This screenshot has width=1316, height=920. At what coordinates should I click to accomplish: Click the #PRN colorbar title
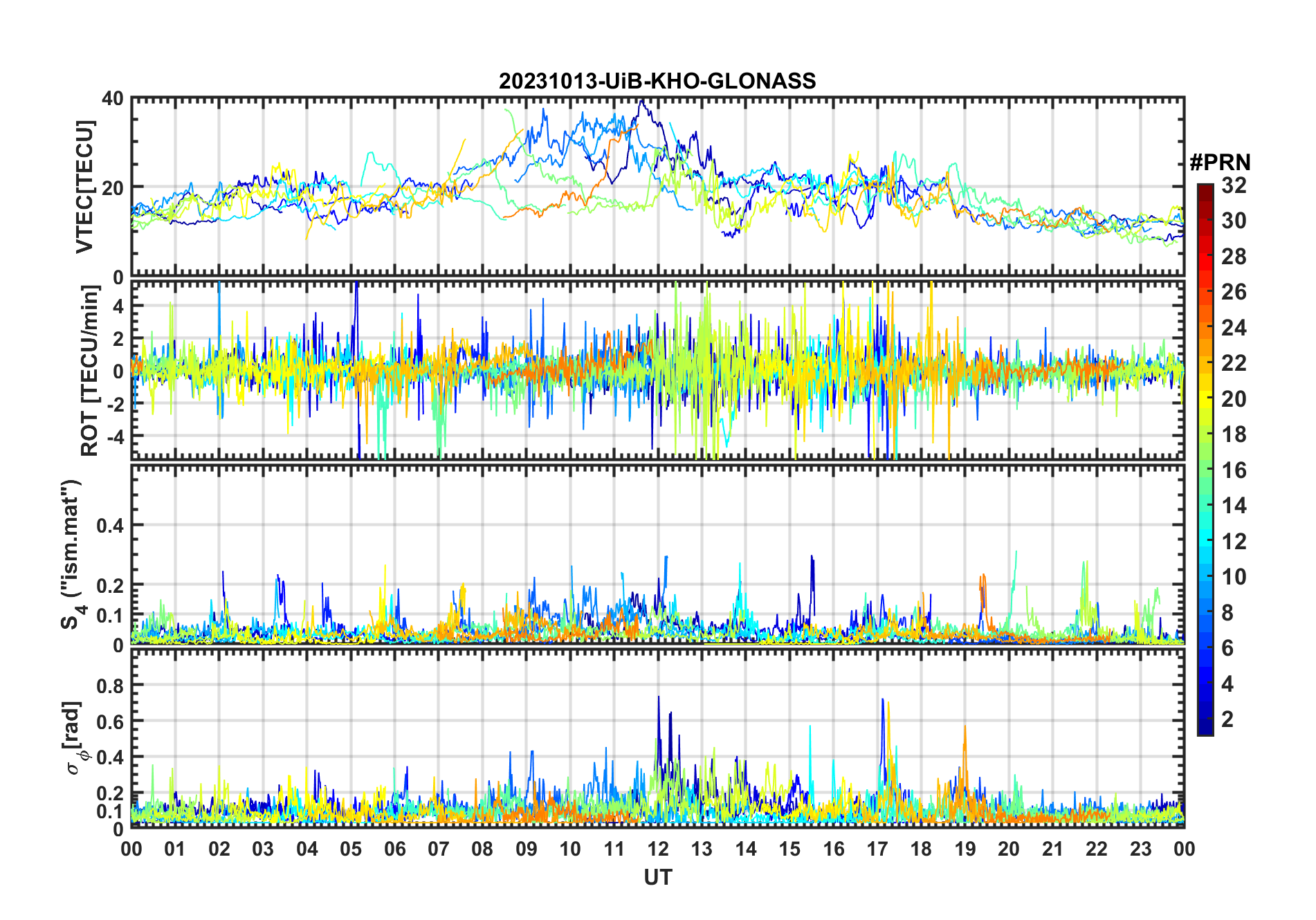1220,163
